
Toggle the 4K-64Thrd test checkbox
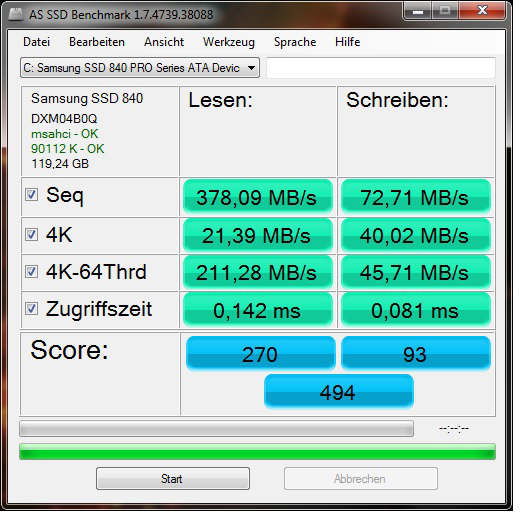pos(31,272)
